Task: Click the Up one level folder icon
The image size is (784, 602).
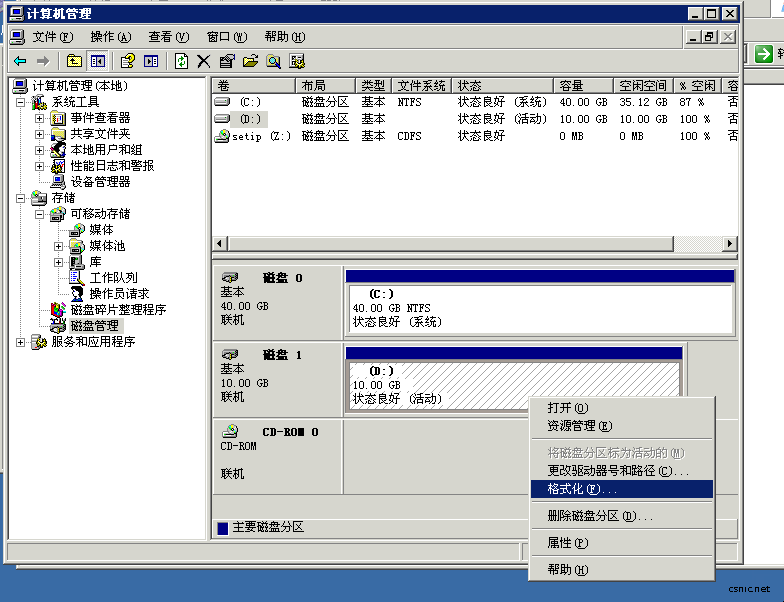Action: point(74,61)
